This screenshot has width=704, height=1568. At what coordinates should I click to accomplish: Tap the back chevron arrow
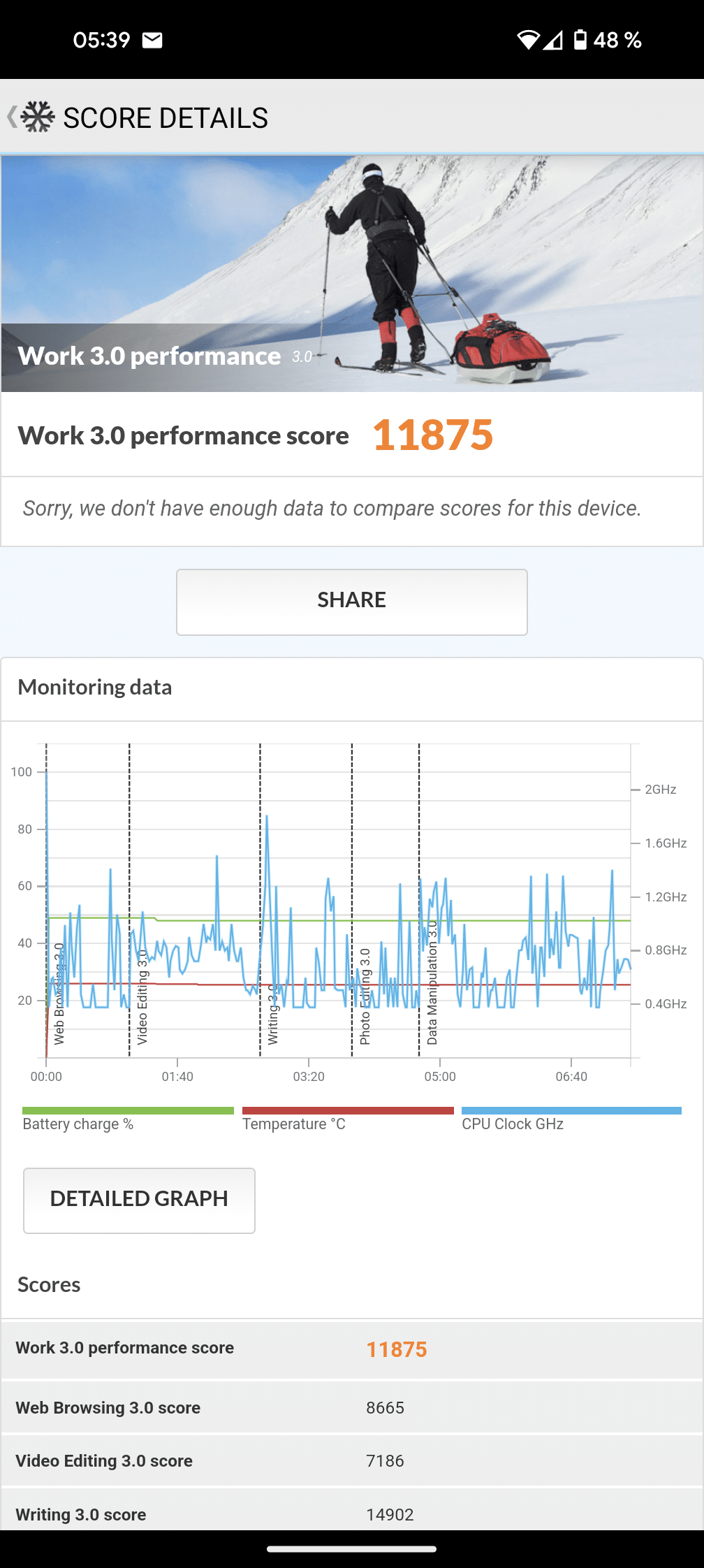pos(12,117)
